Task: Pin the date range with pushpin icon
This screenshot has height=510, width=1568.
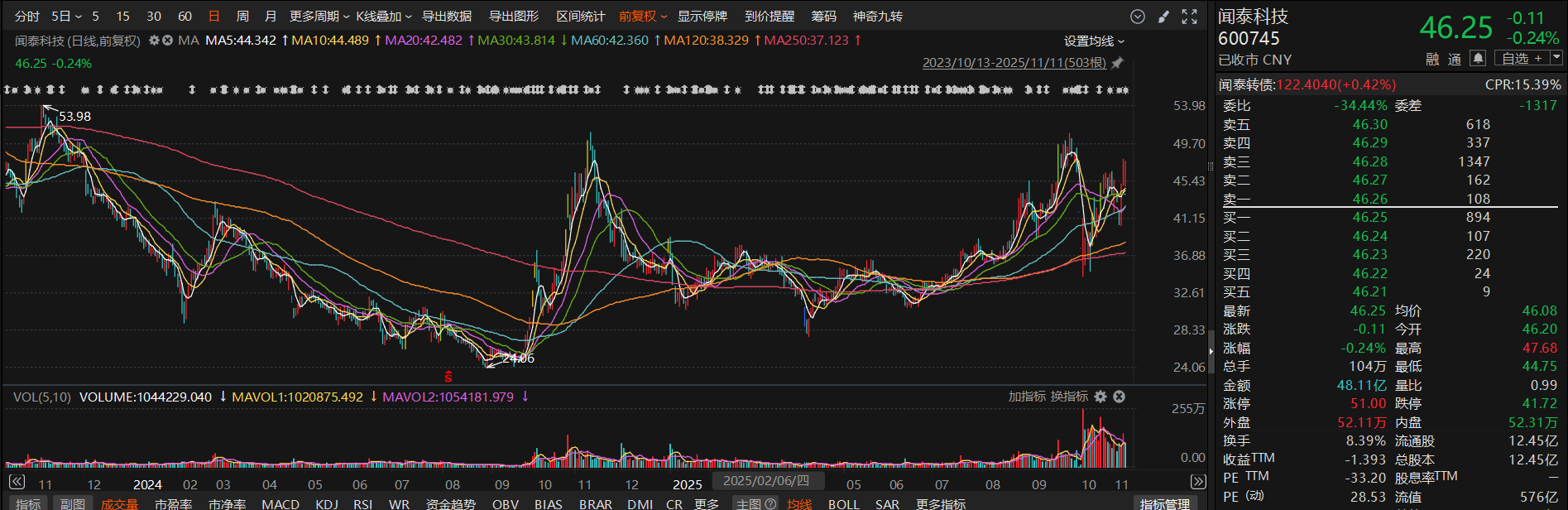Action: click(1117, 63)
